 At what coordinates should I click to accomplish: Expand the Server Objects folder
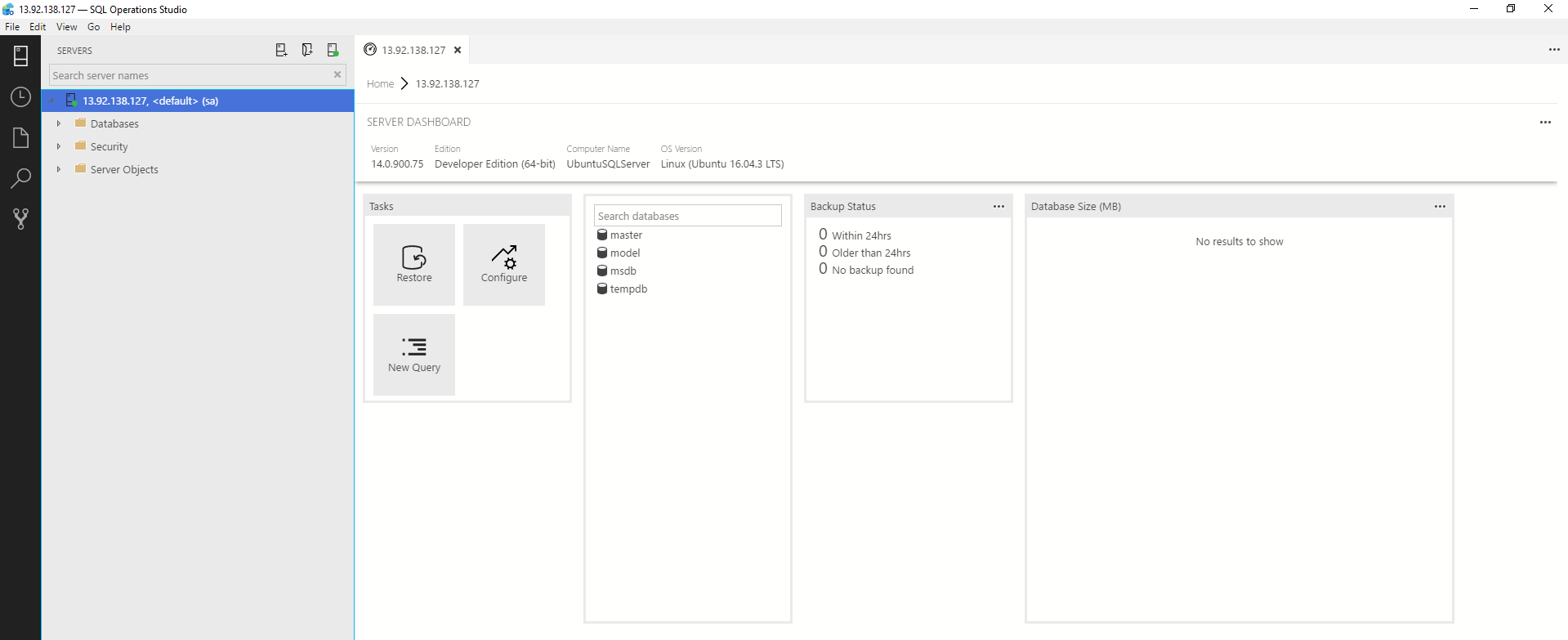click(59, 169)
